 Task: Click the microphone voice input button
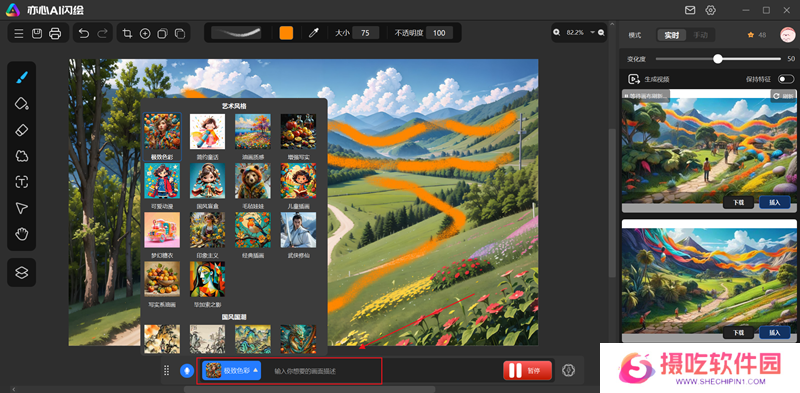[186, 371]
